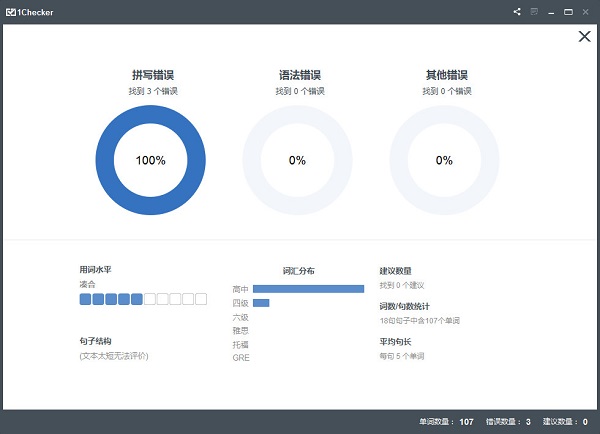Open the feedback message icon
Image resolution: width=600 pixels, height=434 pixels.
[534, 12]
